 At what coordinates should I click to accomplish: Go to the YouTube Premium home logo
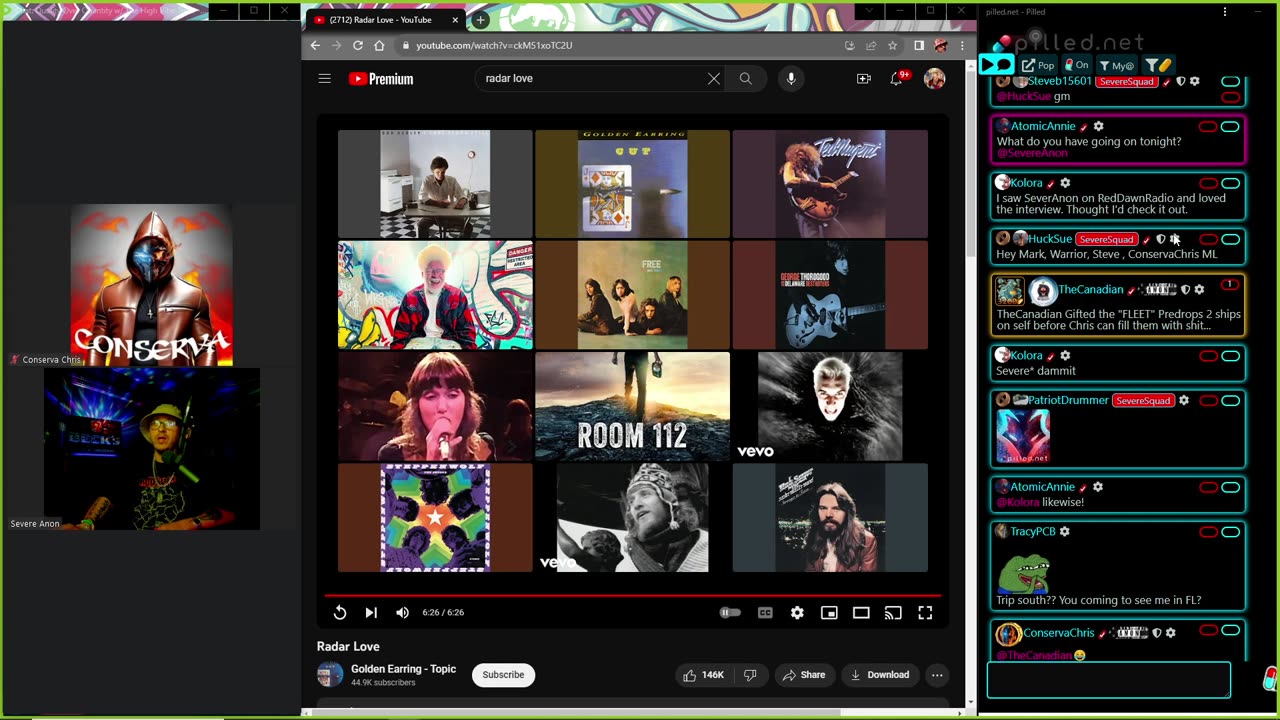(x=381, y=79)
